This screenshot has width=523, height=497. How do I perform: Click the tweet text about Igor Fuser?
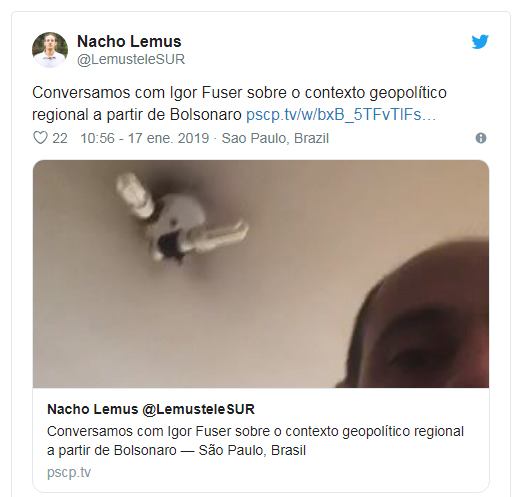tap(239, 103)
